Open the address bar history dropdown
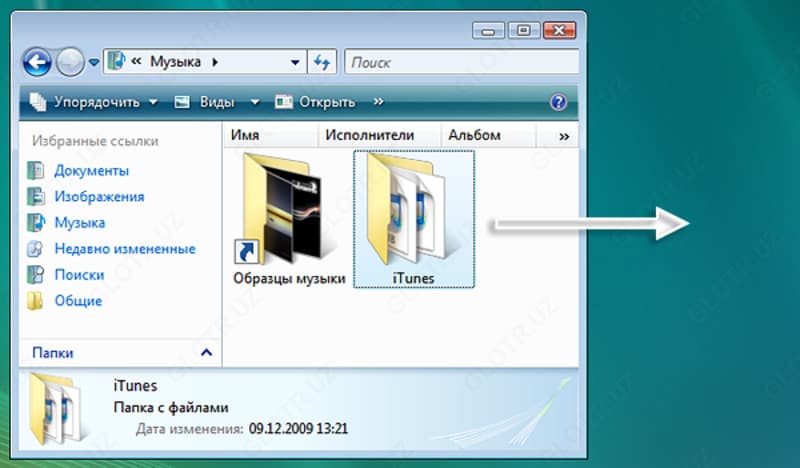This screenshot has height=468, width=800. pyautogui.click(x=295, y=62)
